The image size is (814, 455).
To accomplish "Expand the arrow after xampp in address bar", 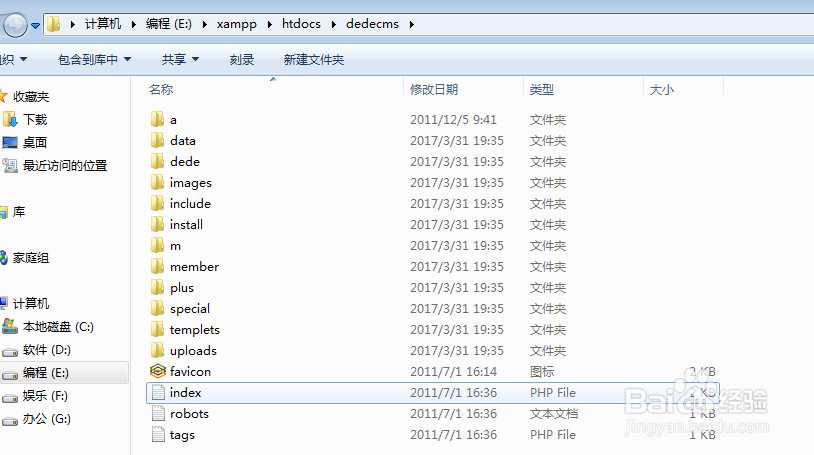I will (269, 24).
